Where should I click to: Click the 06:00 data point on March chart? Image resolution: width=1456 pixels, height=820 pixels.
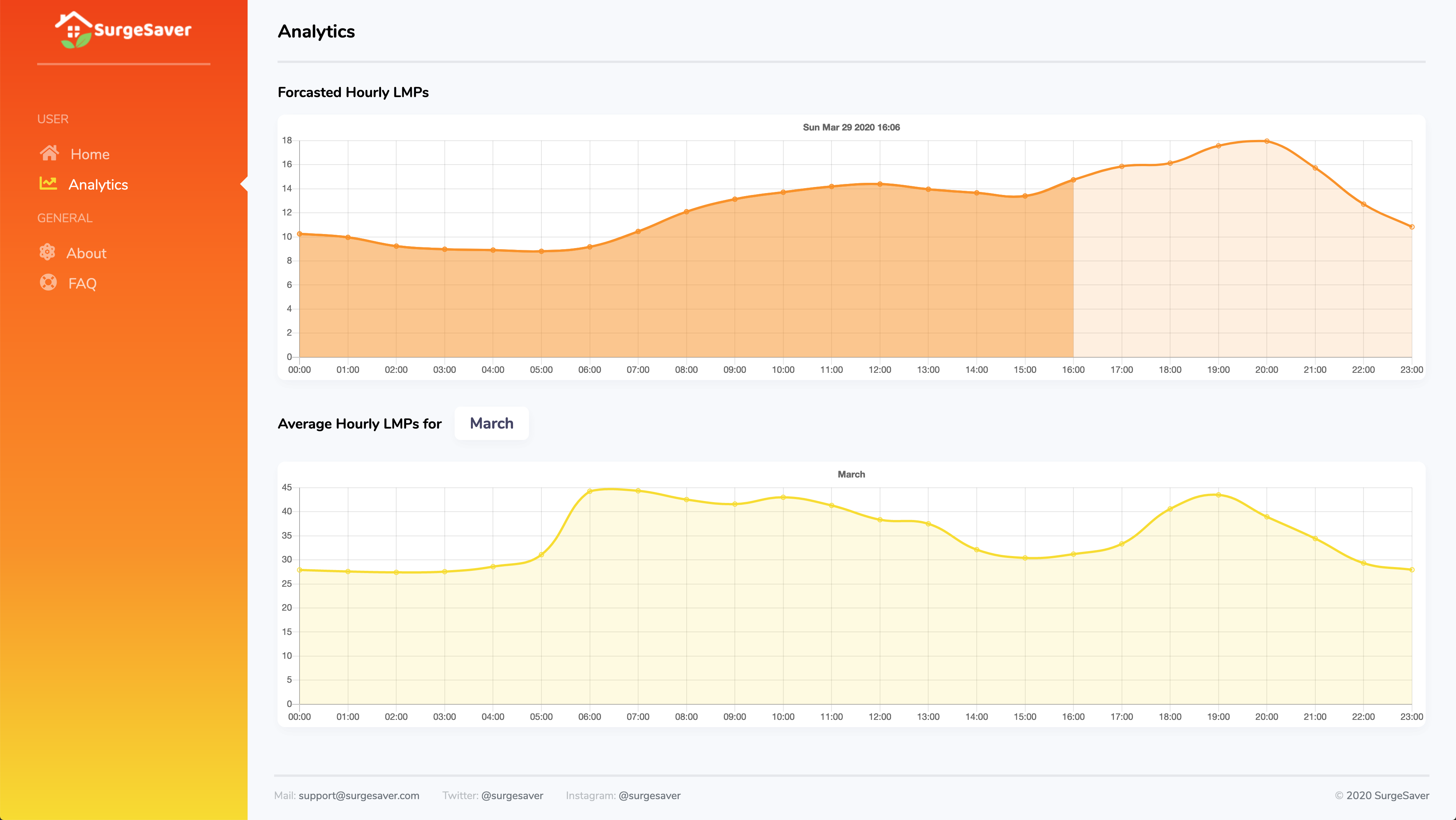point(590,492)
